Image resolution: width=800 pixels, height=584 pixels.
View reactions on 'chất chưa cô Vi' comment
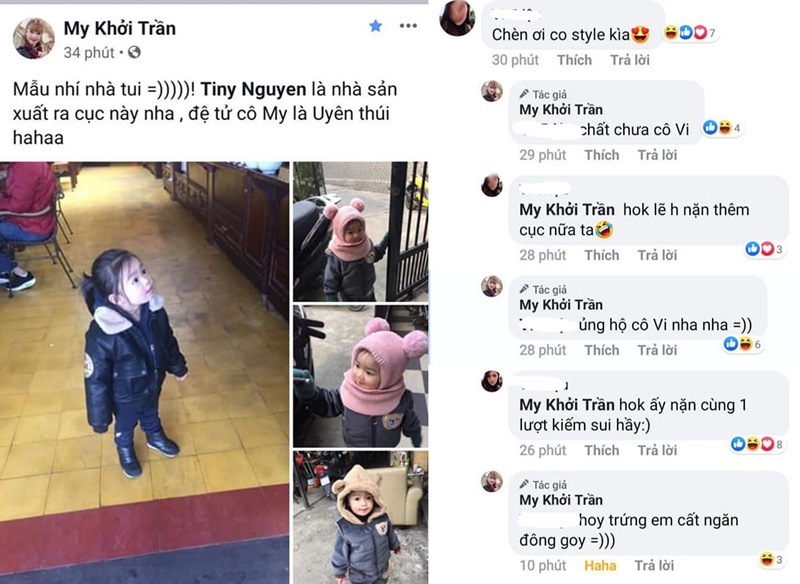(x=722, y=128)
